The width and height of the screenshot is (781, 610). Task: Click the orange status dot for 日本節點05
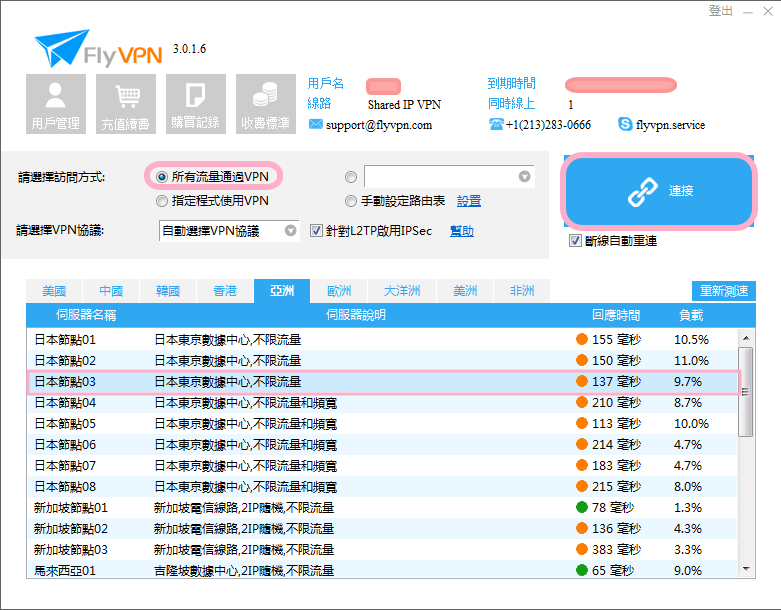[x=581, y=423]
